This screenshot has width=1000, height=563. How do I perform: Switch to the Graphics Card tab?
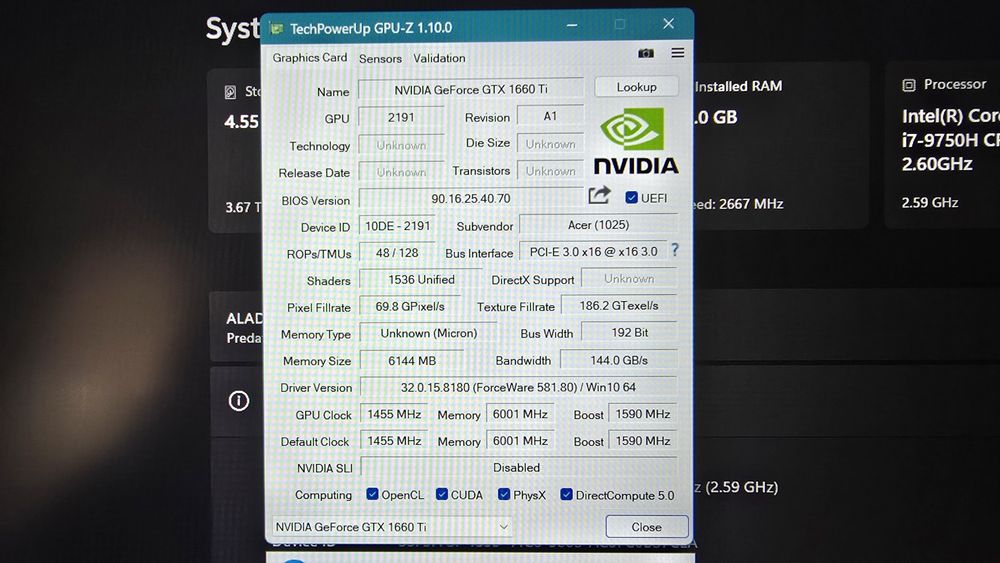coord(309,57)
